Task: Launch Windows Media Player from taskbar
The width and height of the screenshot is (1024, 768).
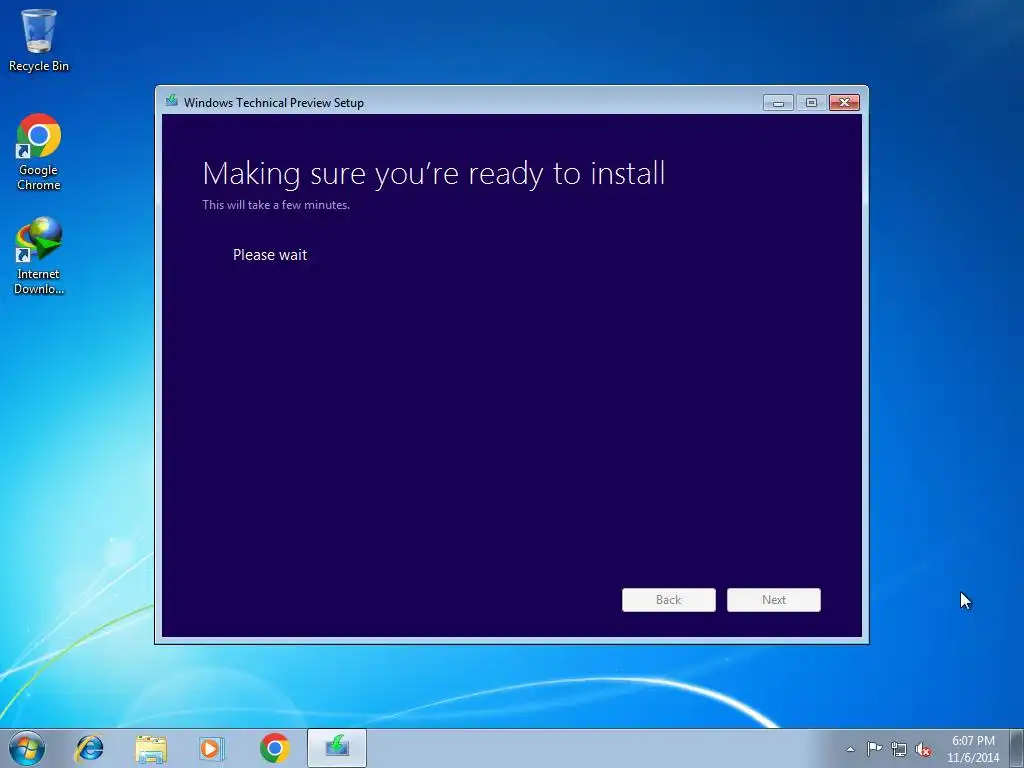Action: (x=212, y=748)
